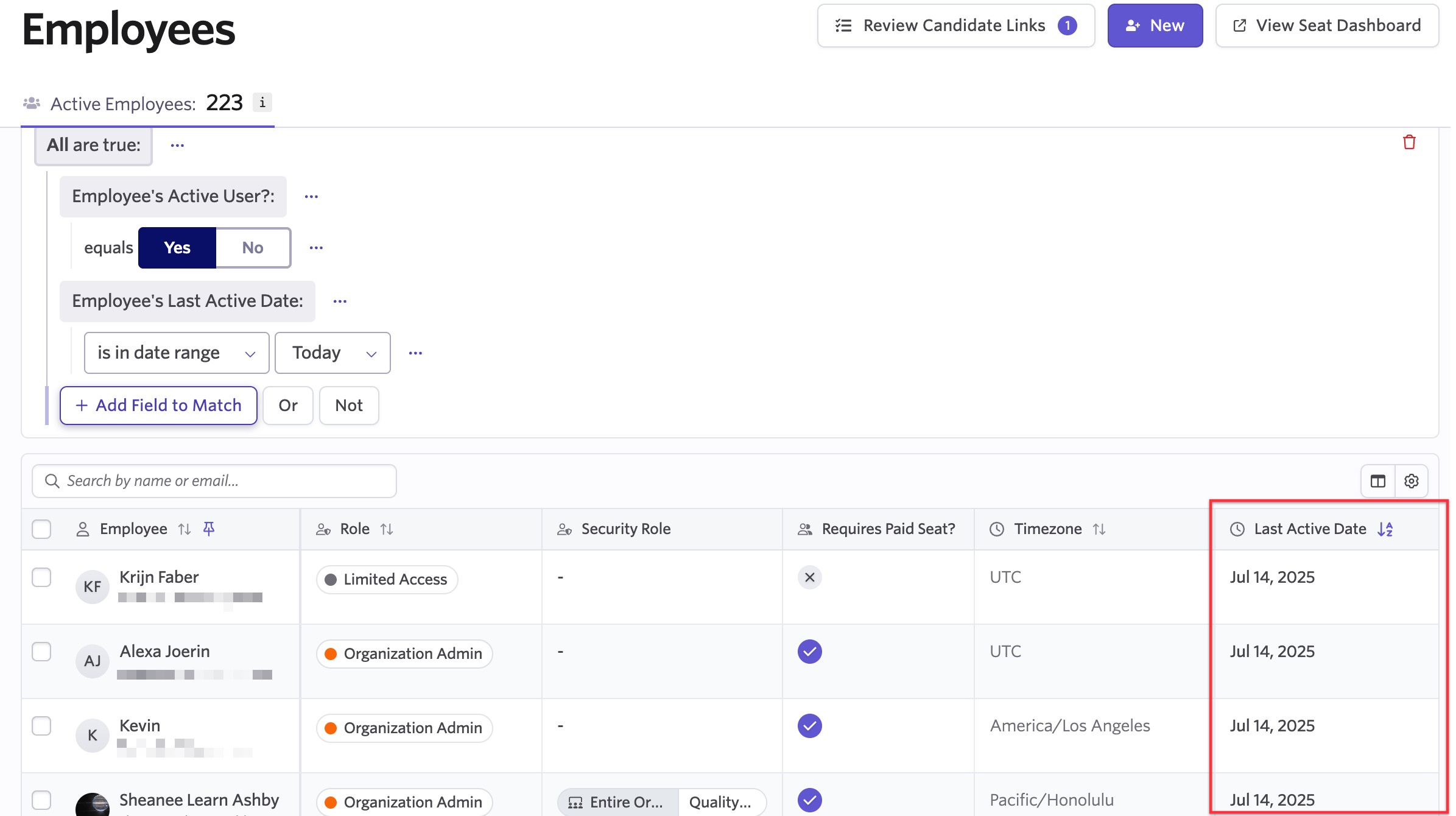Image resolution: width=1456 pixels, height=816 pixels.
Task: Click Add Field to Match
Action: [x=158, y=406]
